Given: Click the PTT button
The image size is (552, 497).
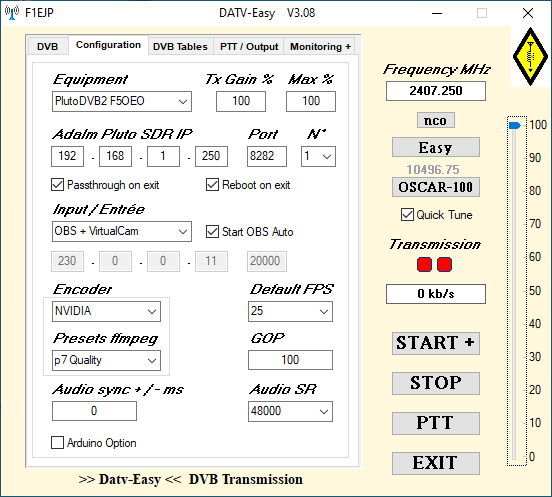Looking at the screenshot, I should tap(436, 423).
